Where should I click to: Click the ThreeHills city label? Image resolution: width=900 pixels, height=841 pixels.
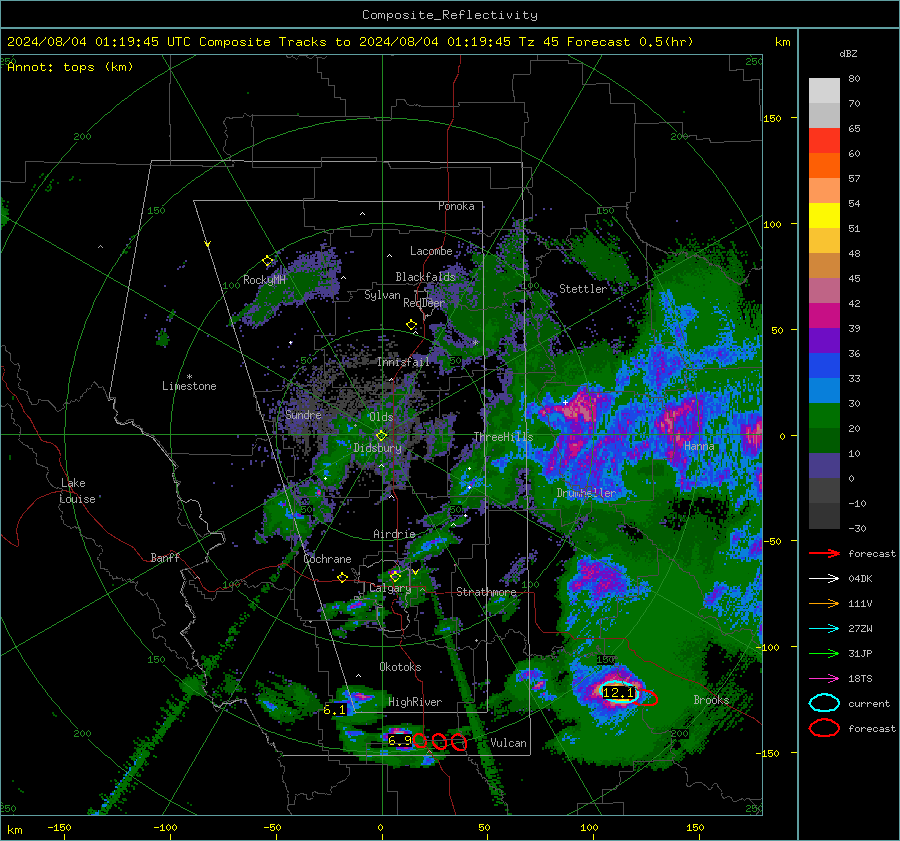(x=503, y=437)
